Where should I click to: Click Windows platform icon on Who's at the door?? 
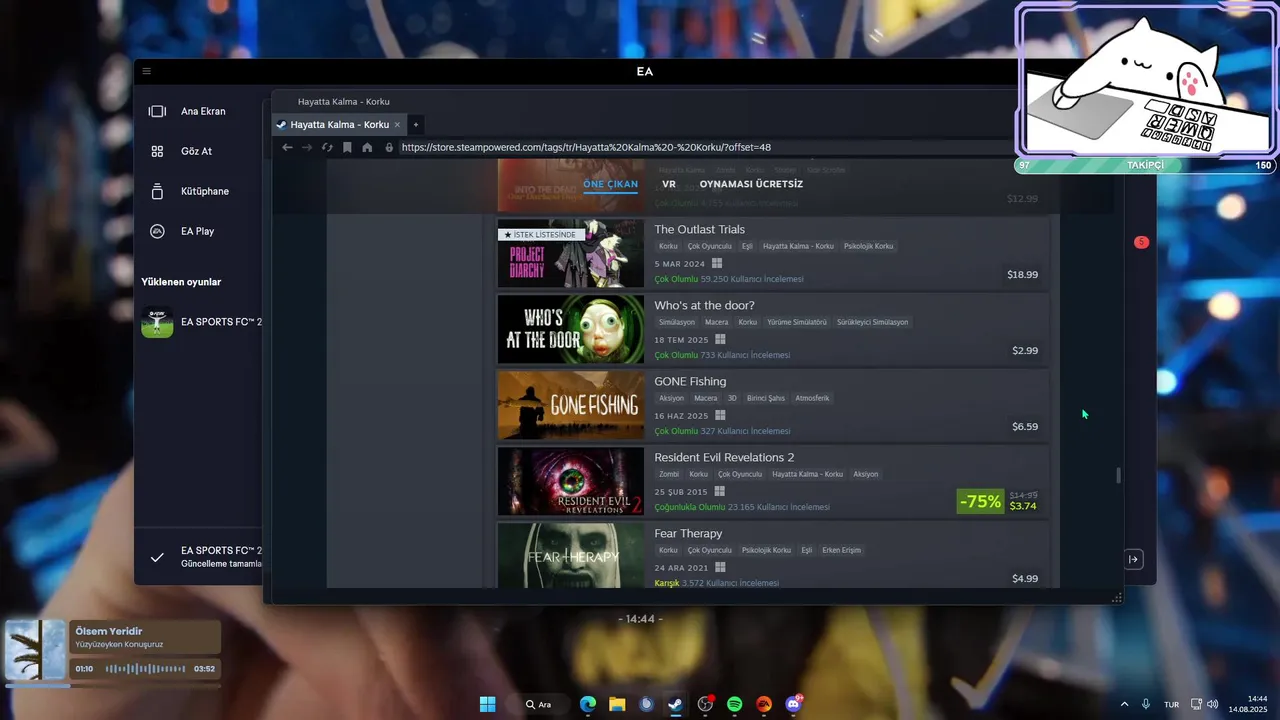coord(719,340)
